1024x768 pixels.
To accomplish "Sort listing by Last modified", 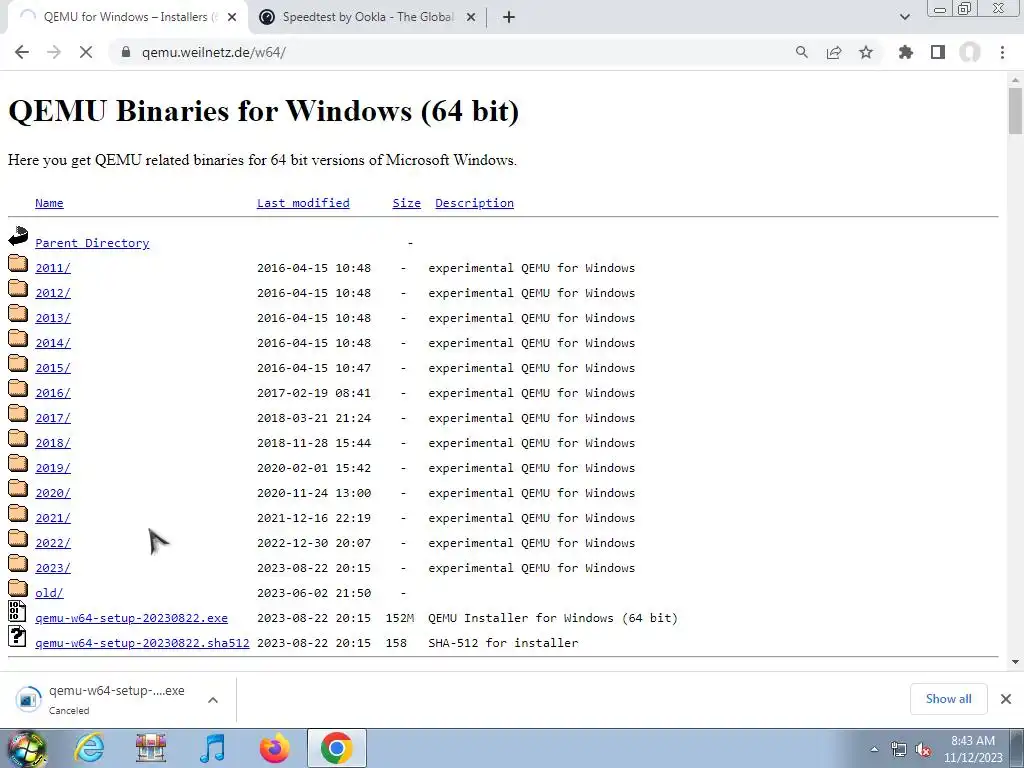I will pyautogui.click(x=303, y=203).
